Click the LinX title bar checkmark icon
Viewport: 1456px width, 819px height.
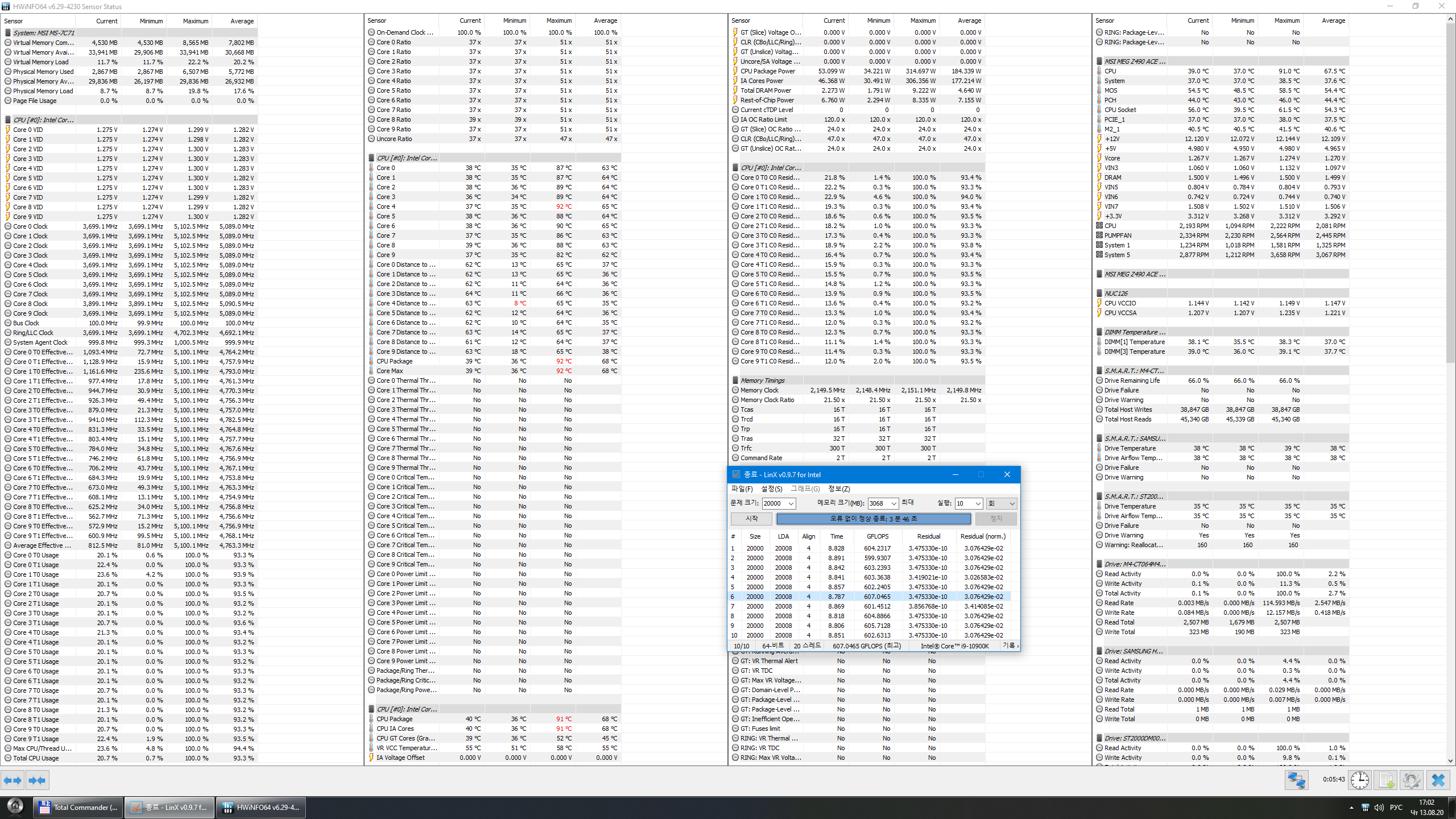pos(736,474)
